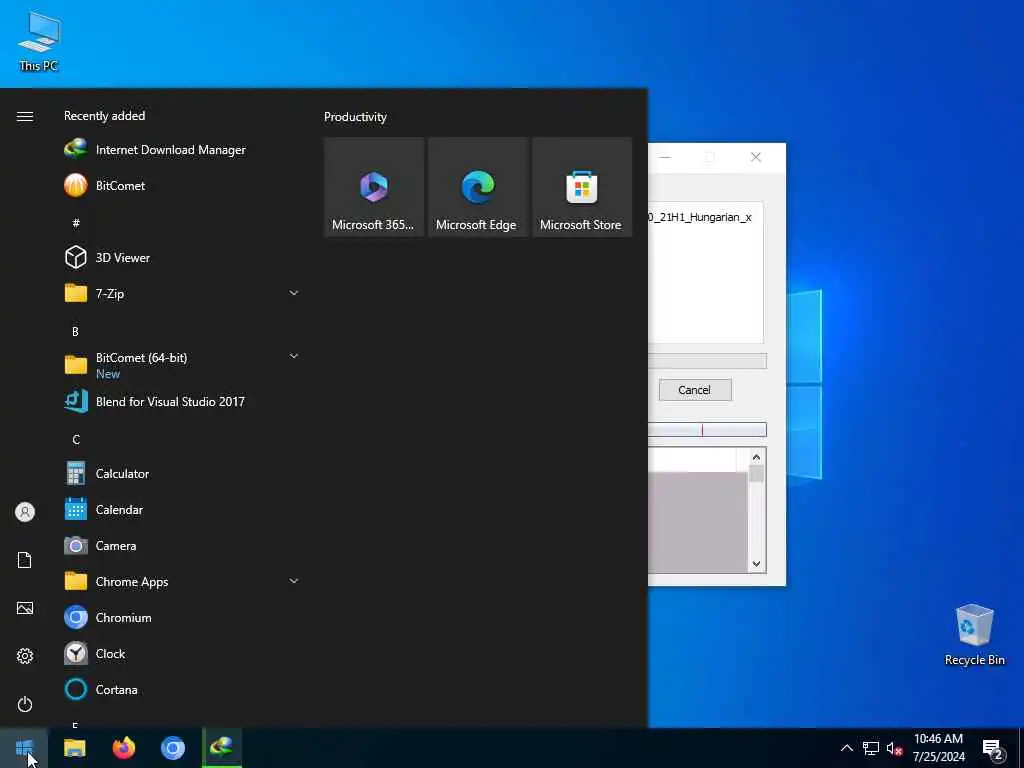This screenshot has height=768, width=1024.
Task: Click the Productivity group header
Action: pos(355,117)
